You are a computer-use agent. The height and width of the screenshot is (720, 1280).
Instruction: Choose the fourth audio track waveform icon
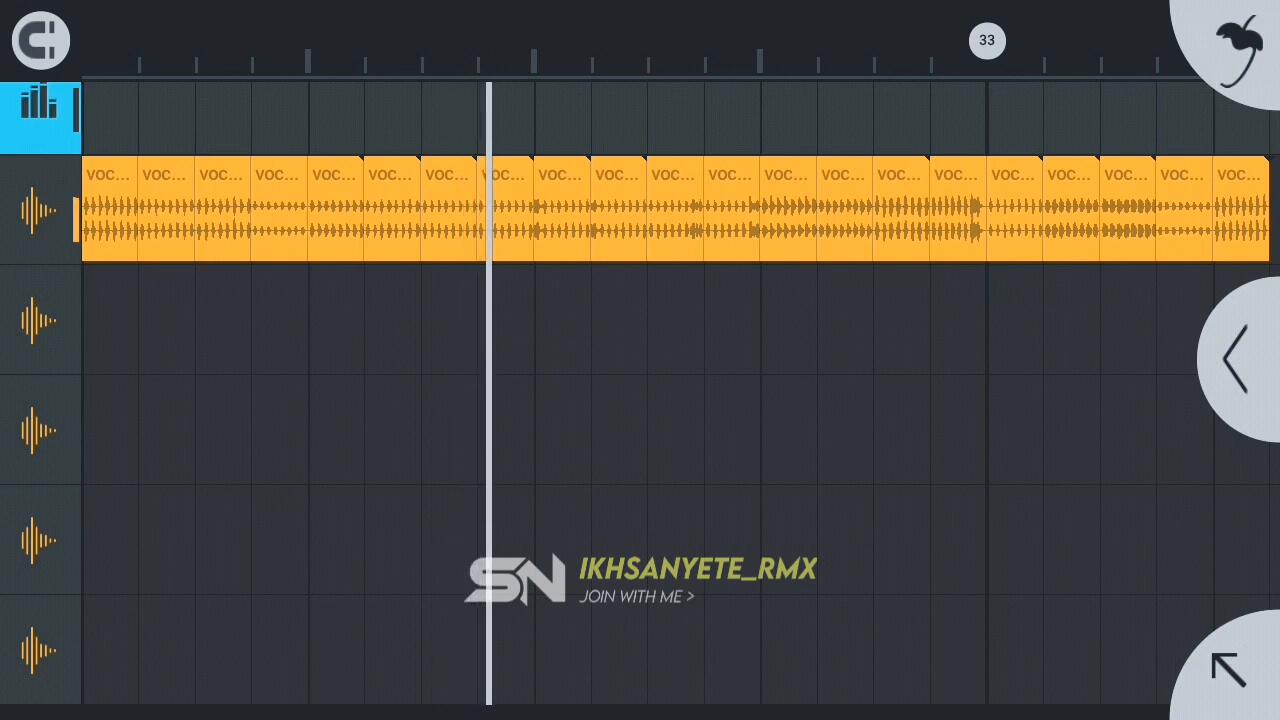pos(38,540)
